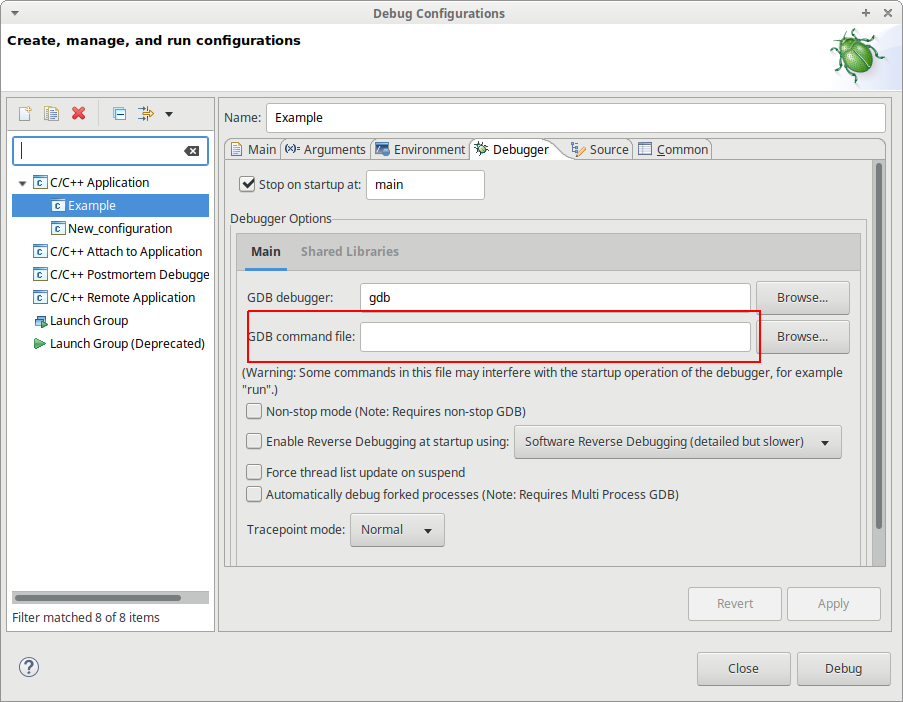Collapse the C/C++ Application tree node
This screenshot has width=903, height=702.
22,183
